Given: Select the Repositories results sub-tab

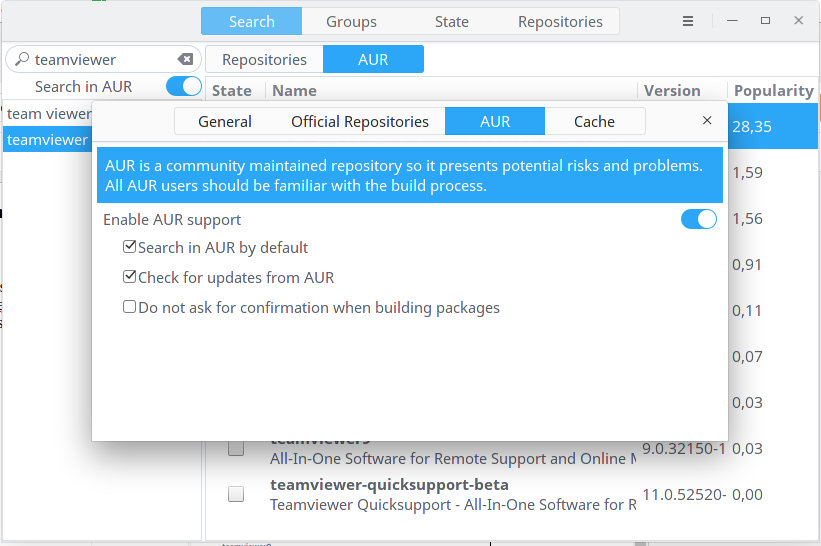Looking at the screenshot, I should tap(264, 59).
